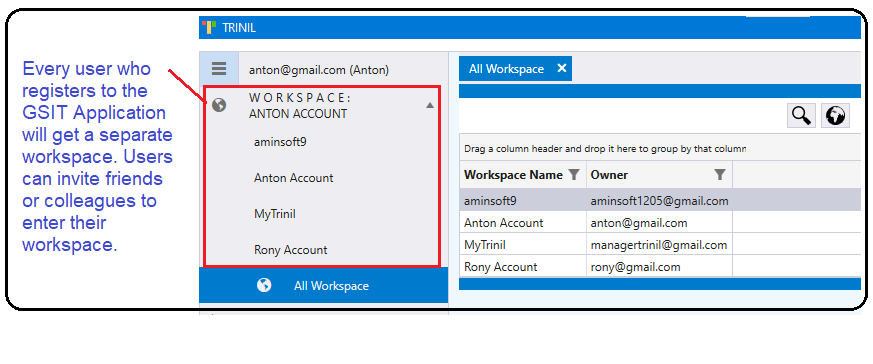This screenshot has height=364, width=873.
Task: Select aminsoft1205@gmail.com owner cell
Action: pyautogui.click(x=659, y=201)
